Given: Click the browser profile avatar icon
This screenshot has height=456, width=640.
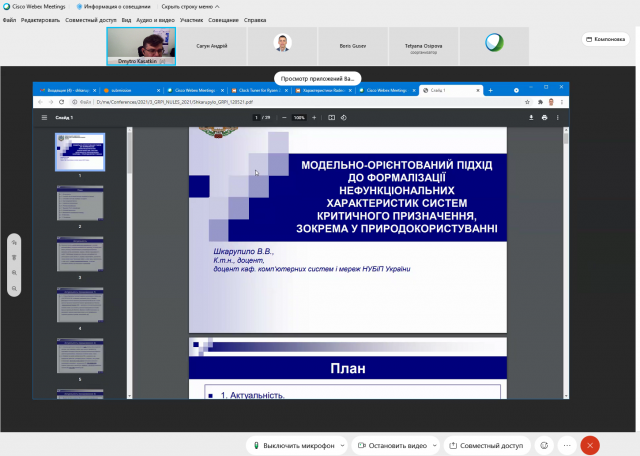Looking at the screenshot, I should [x=551, y=102].
